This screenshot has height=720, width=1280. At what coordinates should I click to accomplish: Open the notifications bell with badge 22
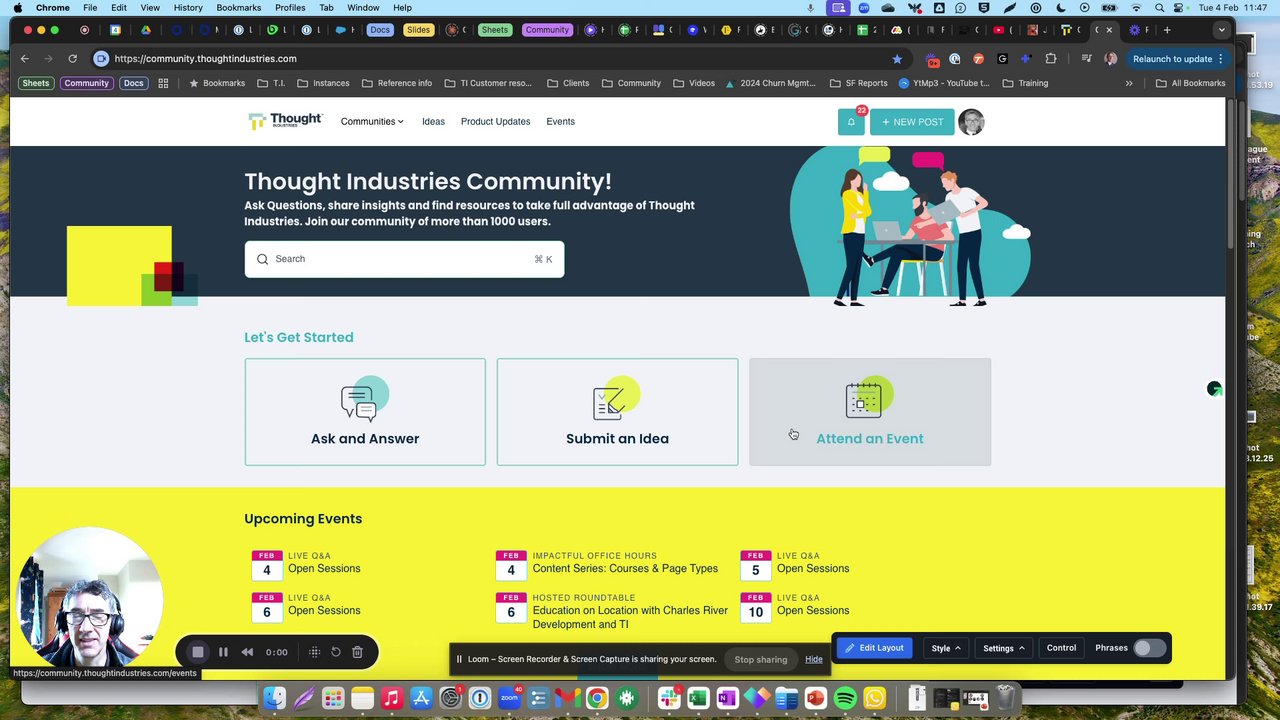pyautogui.click(x=851, y=122)
